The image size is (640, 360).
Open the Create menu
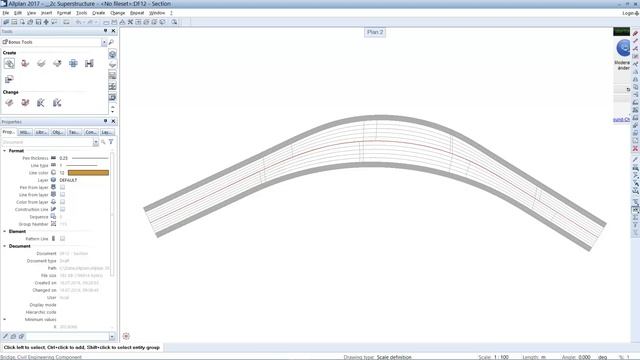click(98, 13)
